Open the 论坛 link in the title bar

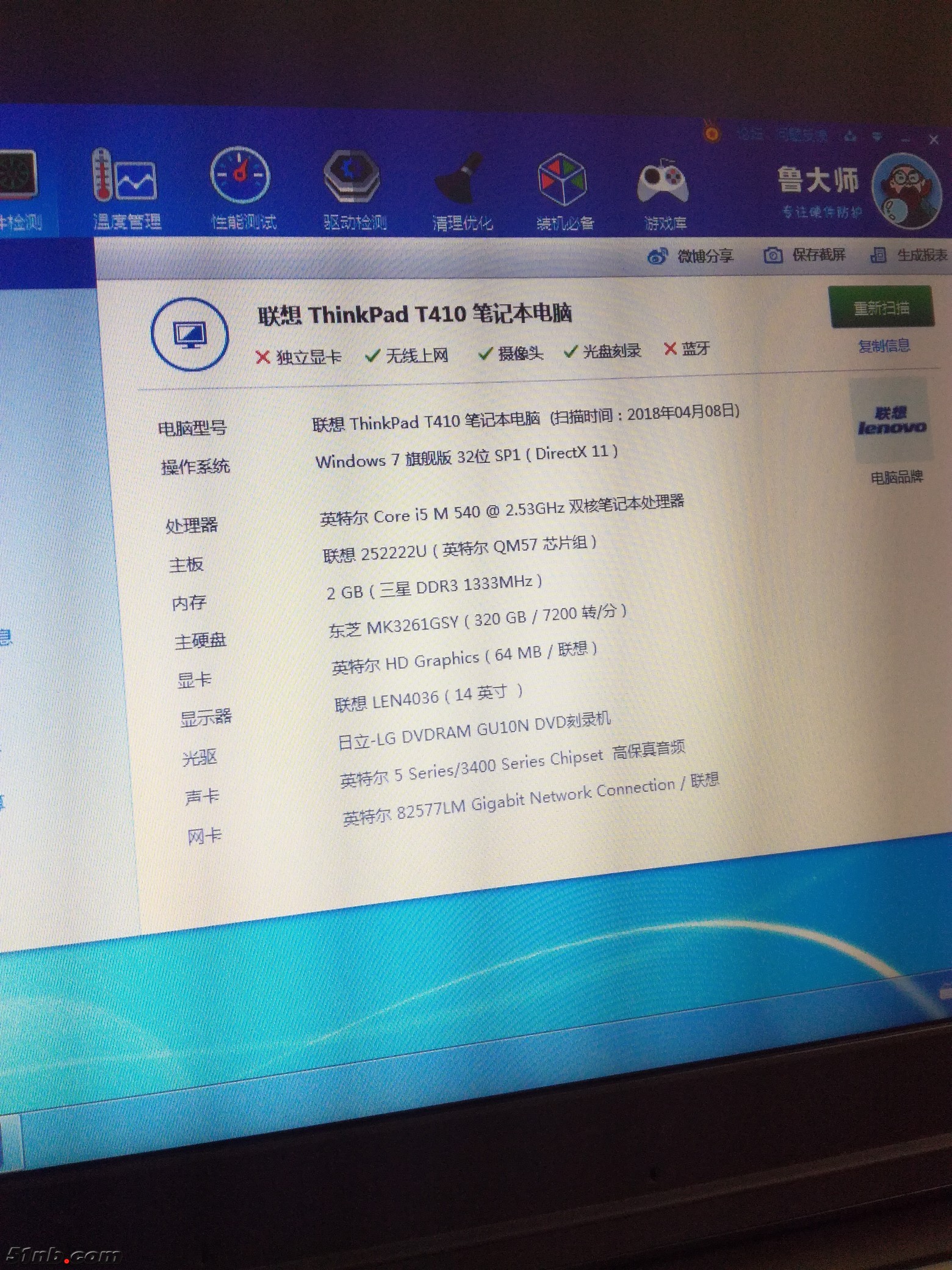click(x=749, y=134)
